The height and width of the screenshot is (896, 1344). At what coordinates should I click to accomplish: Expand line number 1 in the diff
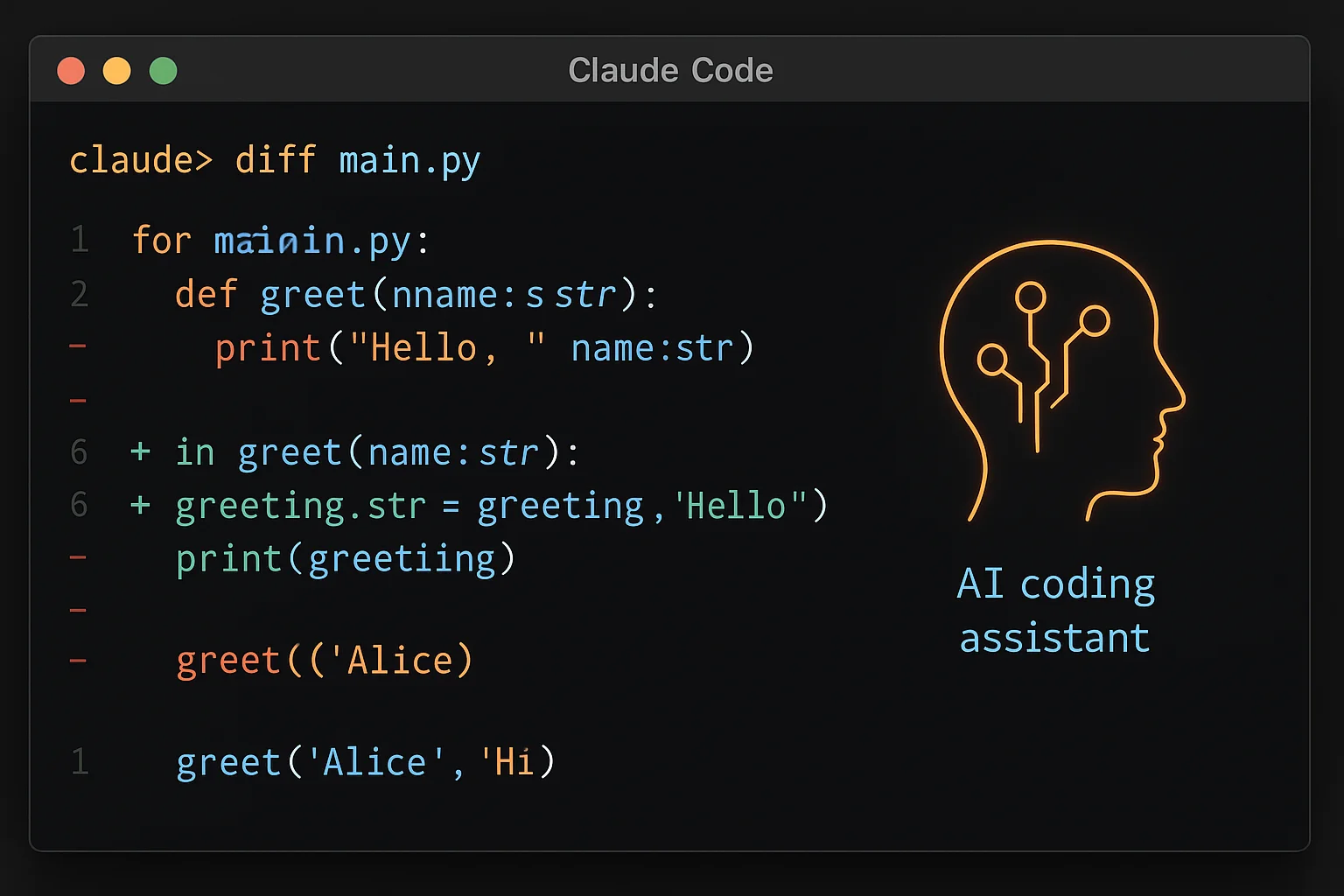click(79, 241)
